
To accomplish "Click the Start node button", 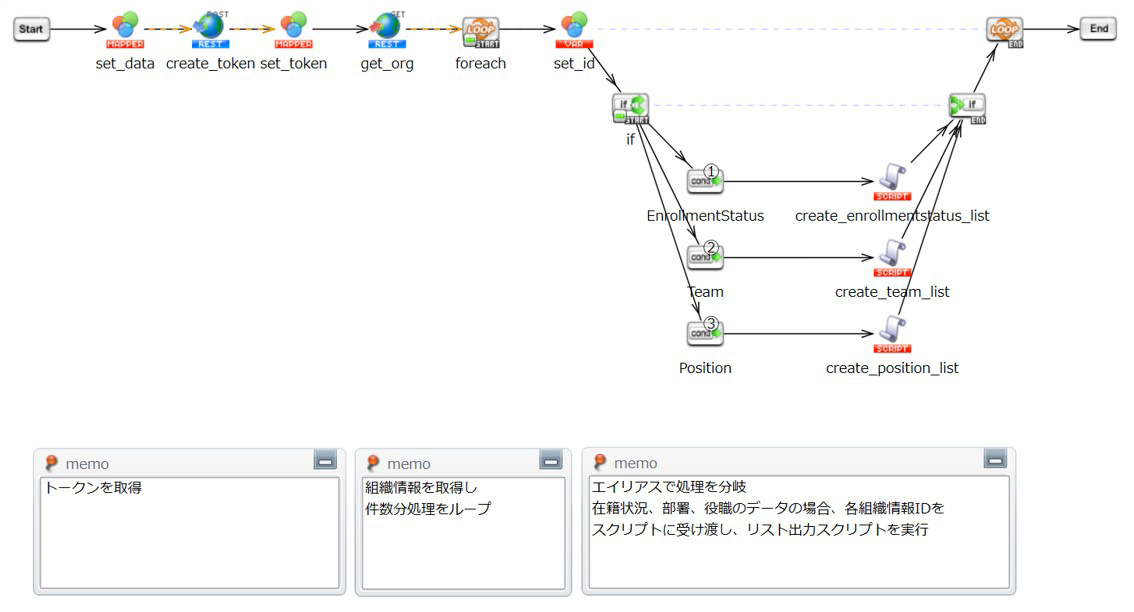I will [x=31, y=29].
